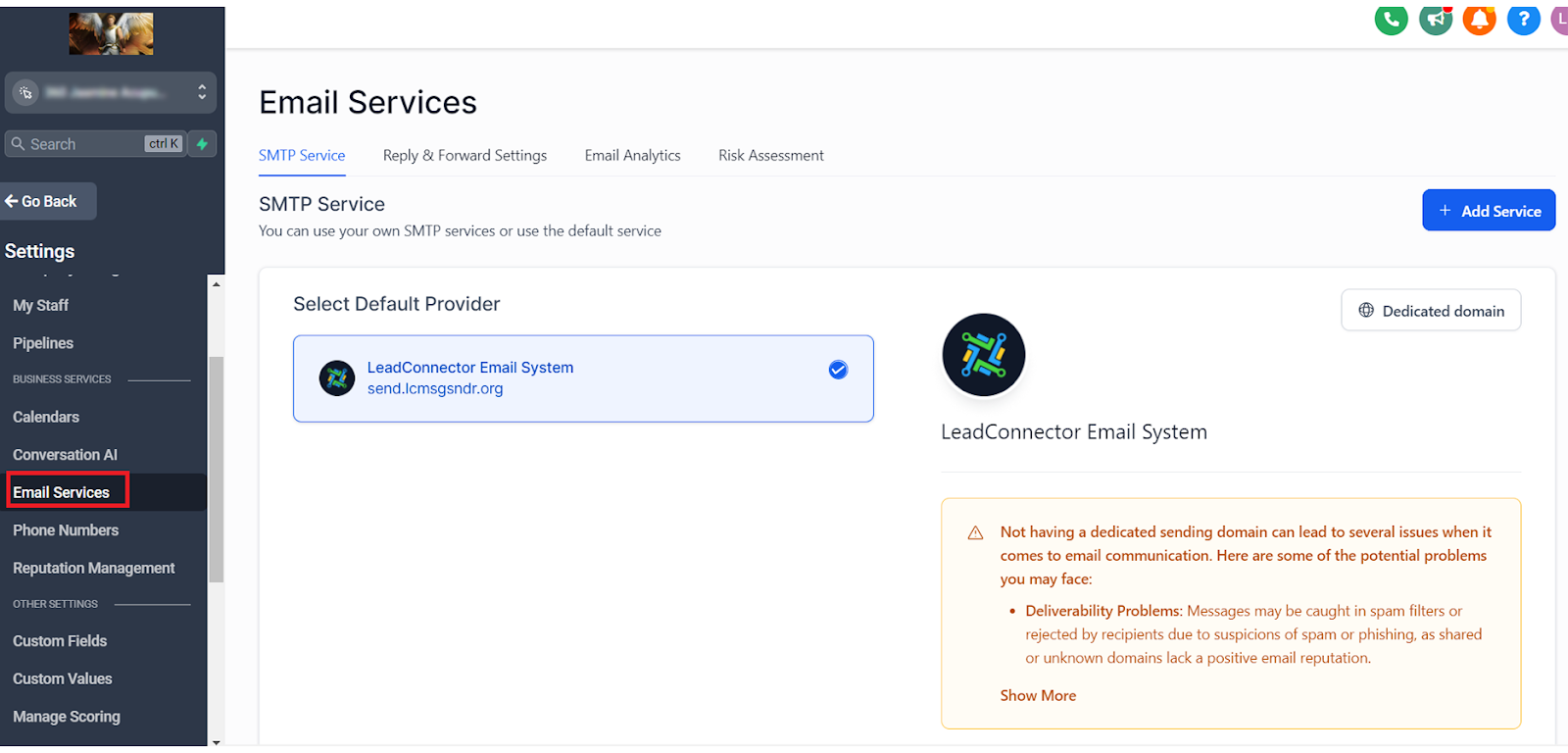1568x753 pixels.
Task: Open the megaphone announcements icon
Action: [x=1436, y=19]
